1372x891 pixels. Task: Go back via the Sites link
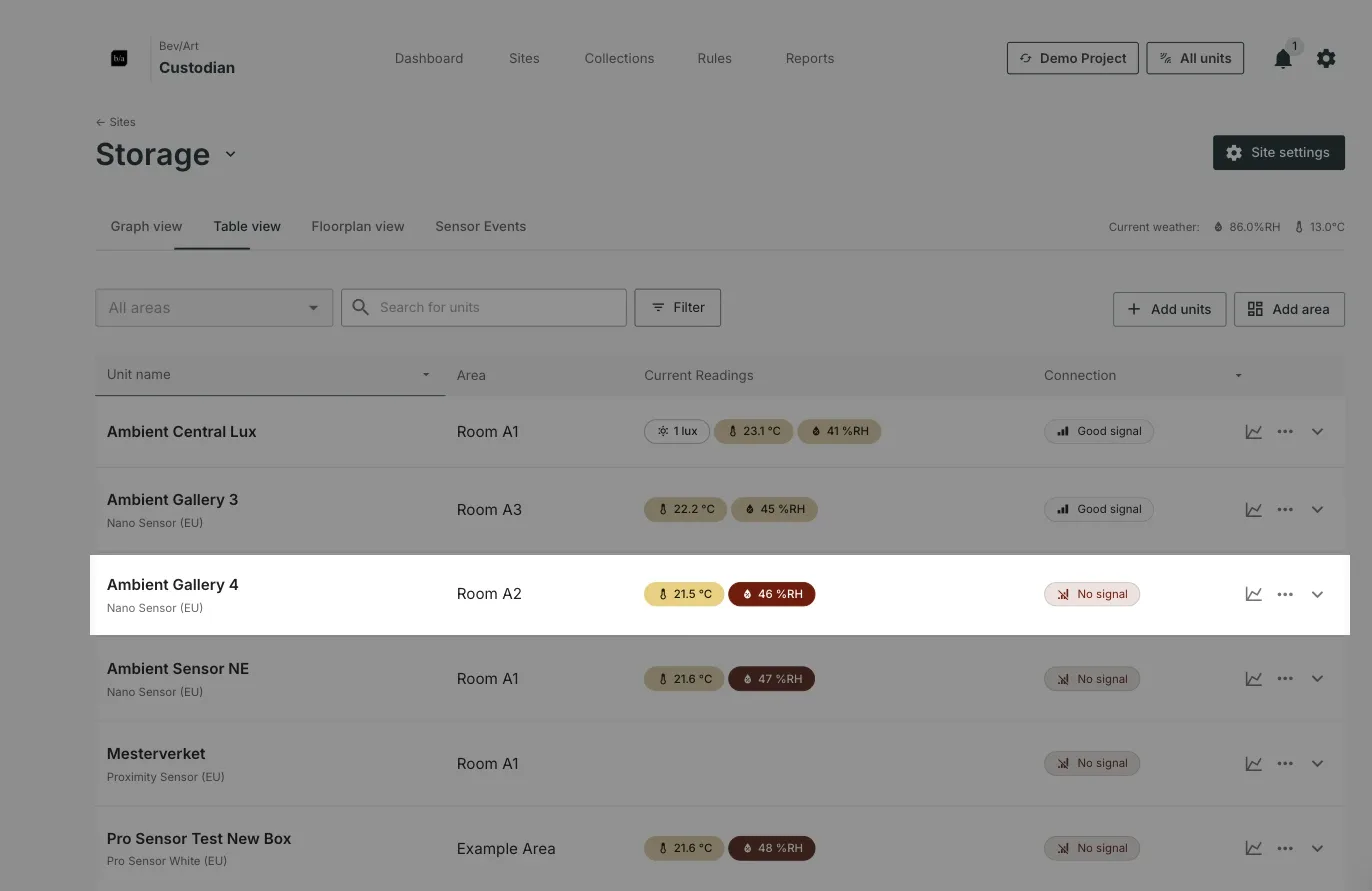116,122
